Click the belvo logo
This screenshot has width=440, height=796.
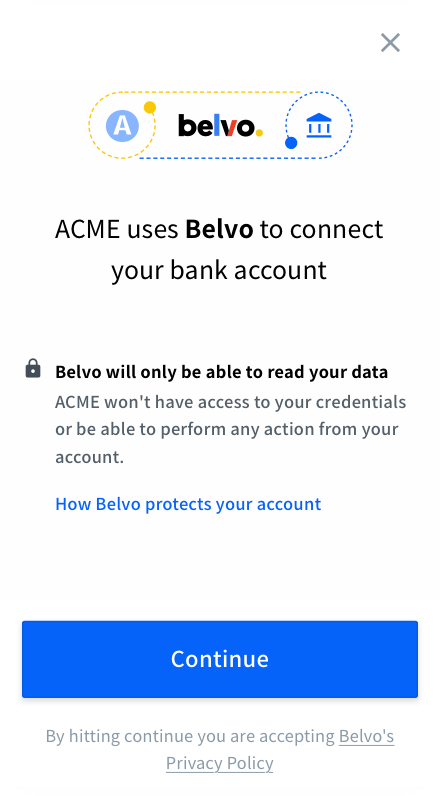pos(220,125)
